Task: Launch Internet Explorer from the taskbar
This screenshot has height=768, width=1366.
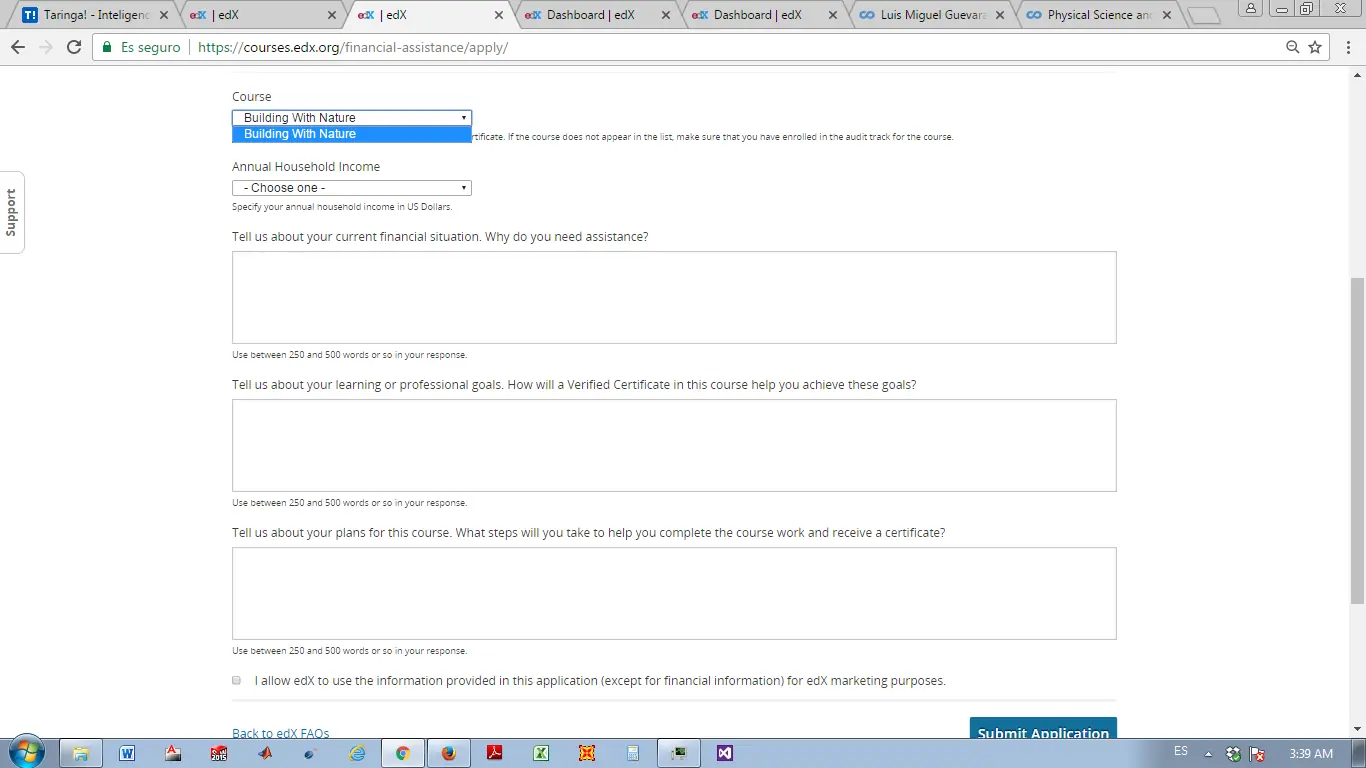Action: [357, 753]
